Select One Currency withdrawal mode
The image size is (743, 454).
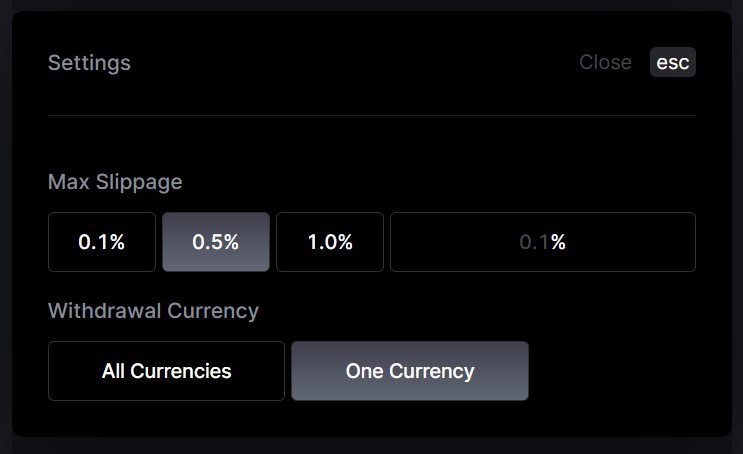coord(410,371)
